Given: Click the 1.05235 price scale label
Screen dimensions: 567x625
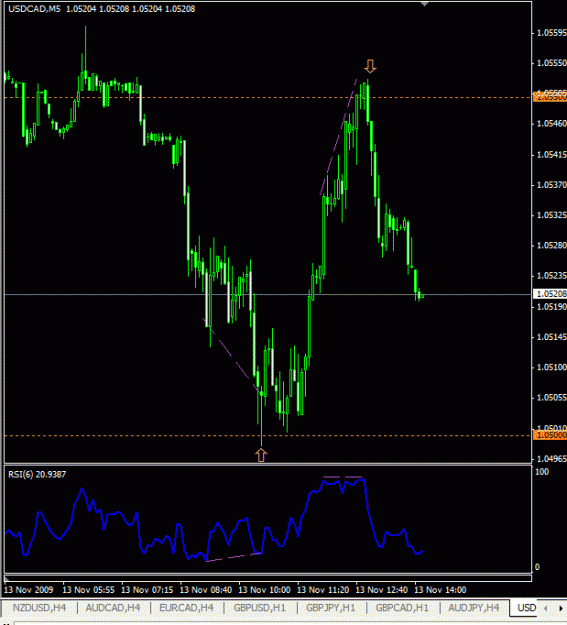Looking at the screenshot, I should [551, 276].
